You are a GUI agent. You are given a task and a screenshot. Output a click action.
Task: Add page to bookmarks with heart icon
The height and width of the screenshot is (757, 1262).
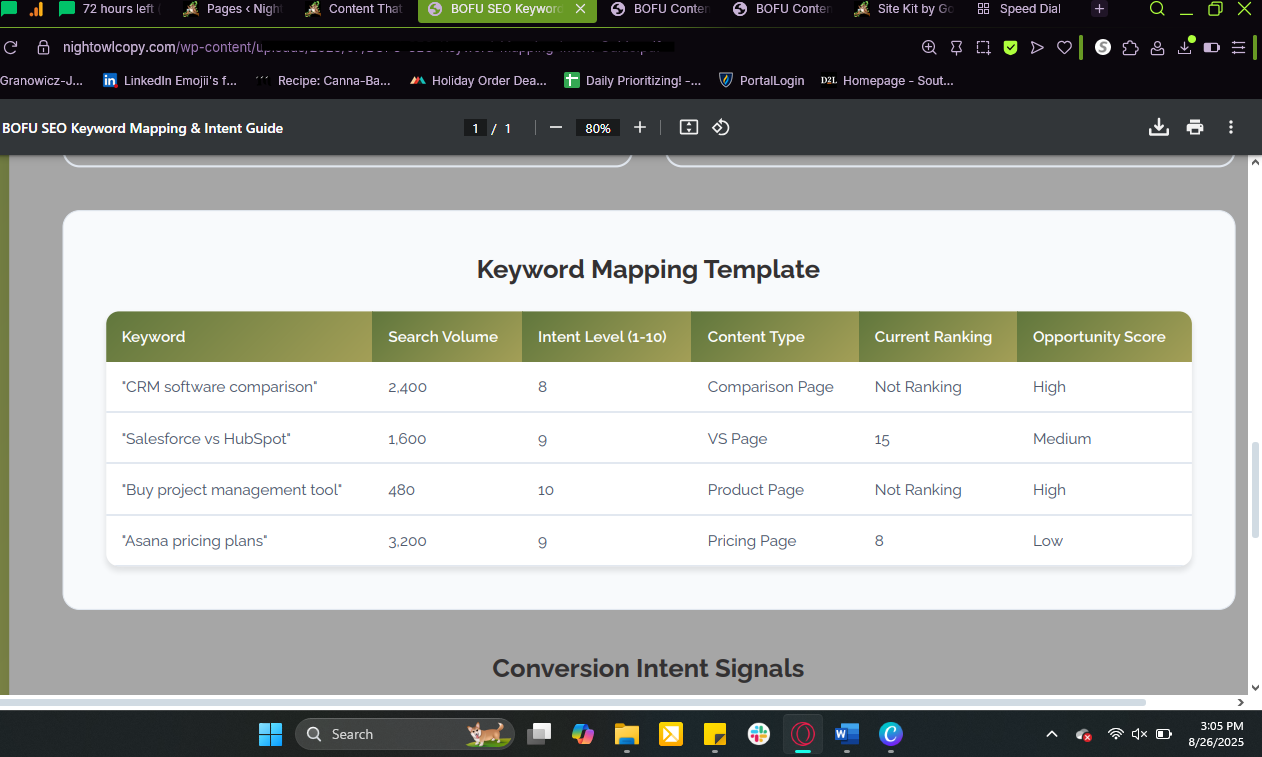point(1065,48)
